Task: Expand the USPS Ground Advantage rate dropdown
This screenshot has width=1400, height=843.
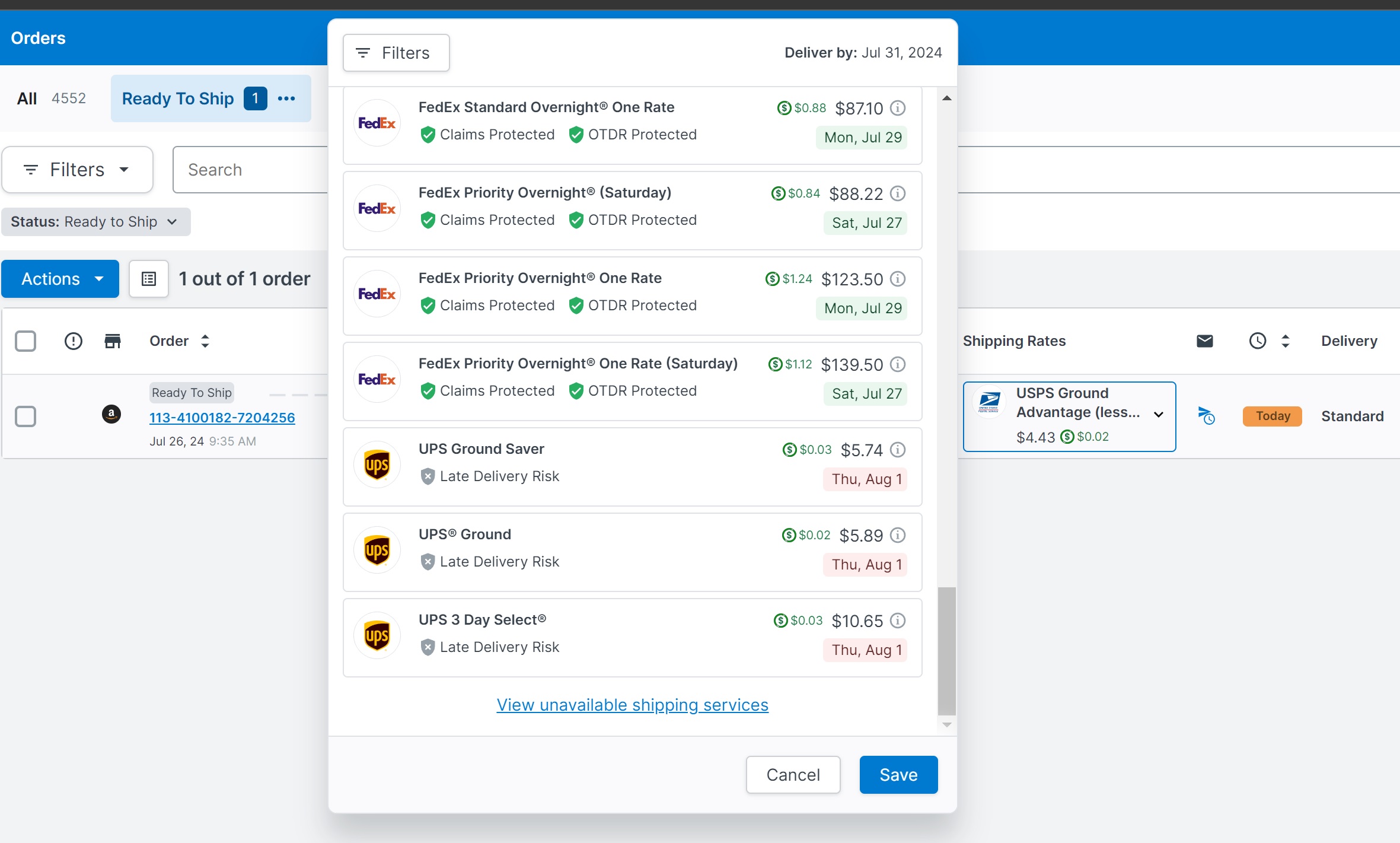Action: coord(1158,414)
